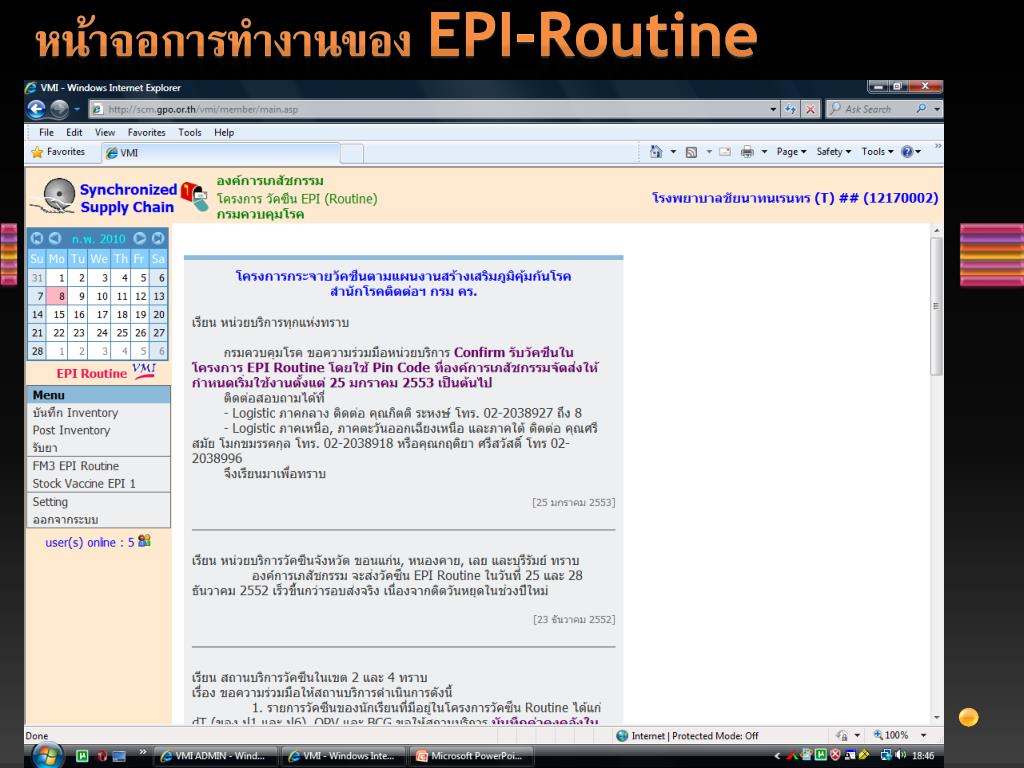Click the RSS feeds icon
The height and width of the screenshot is (768, 1024).
(x=691, y=152)
